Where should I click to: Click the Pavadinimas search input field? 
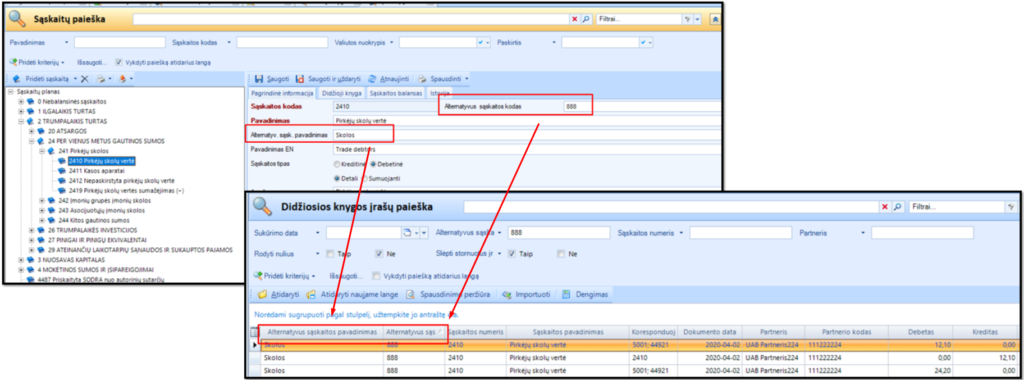(x=120, y=42)
